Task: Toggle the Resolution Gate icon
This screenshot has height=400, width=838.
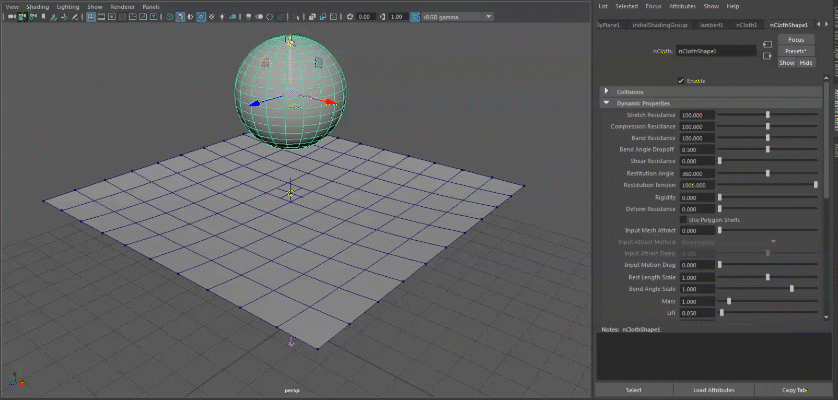Action: click(112, 17)
